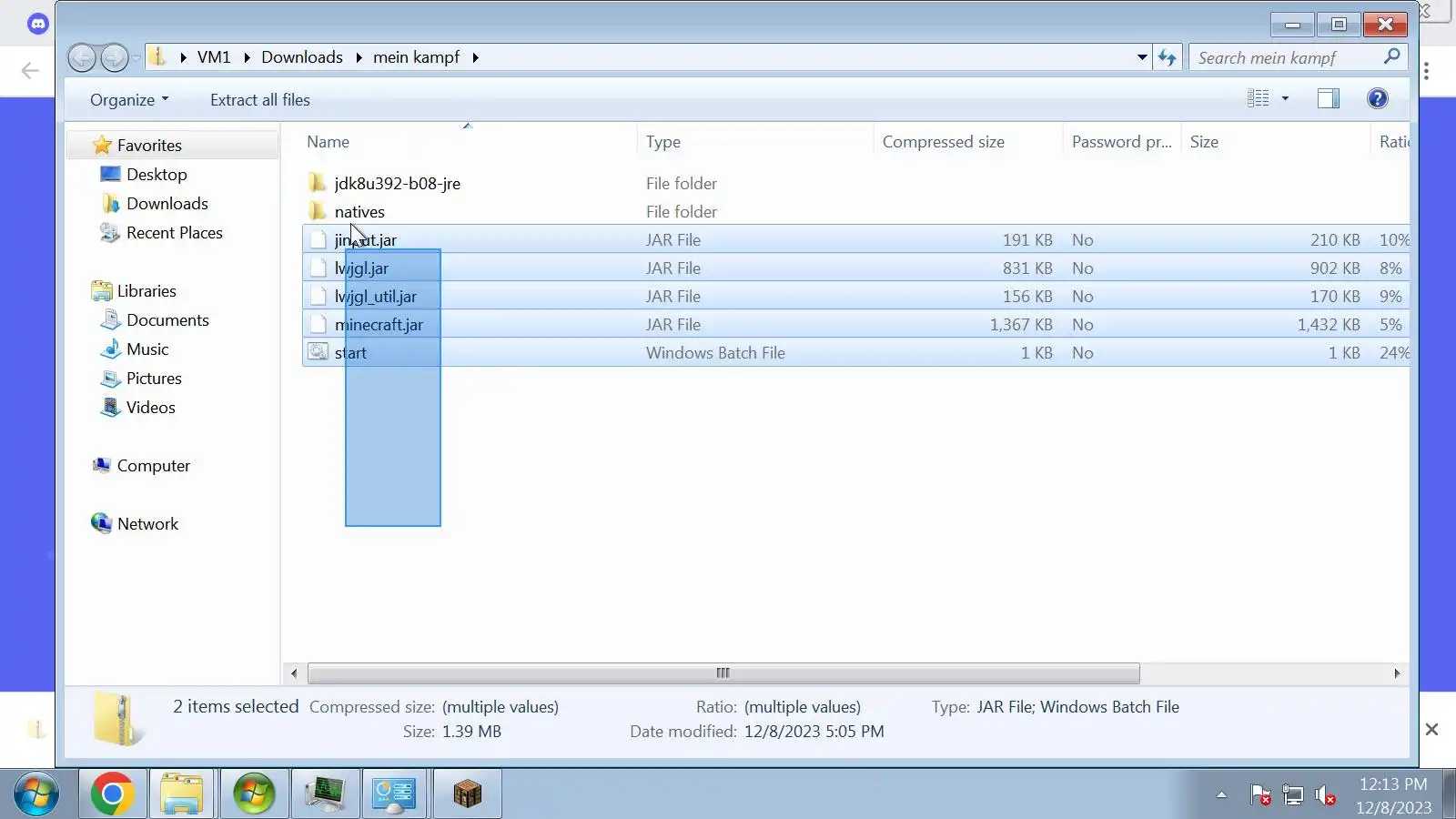Show hidden tray icons arrow

tap(1221, 795)
